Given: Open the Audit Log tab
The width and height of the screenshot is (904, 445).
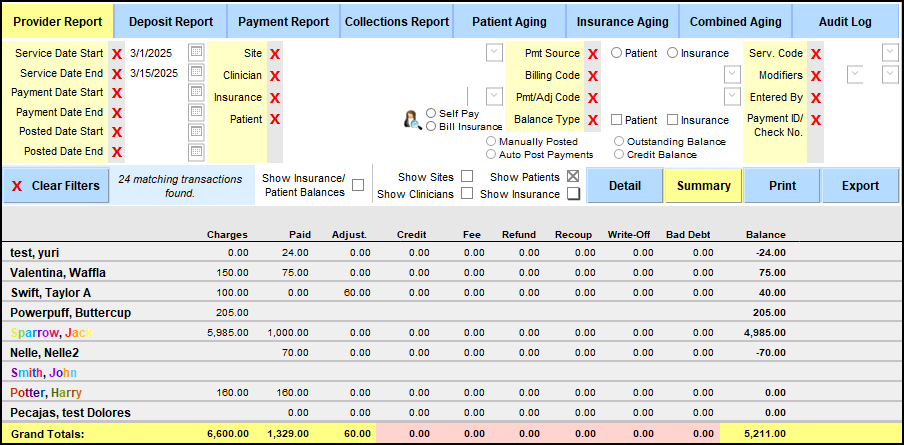Looking at the screenshot, I should pyautogui.click(x=845, y=22).
